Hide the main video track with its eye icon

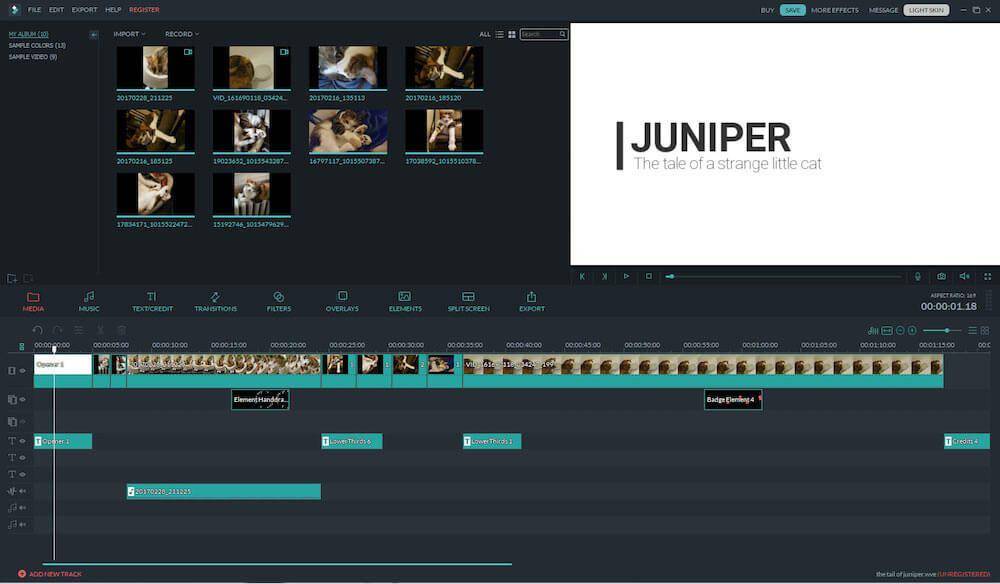point(22,370)
